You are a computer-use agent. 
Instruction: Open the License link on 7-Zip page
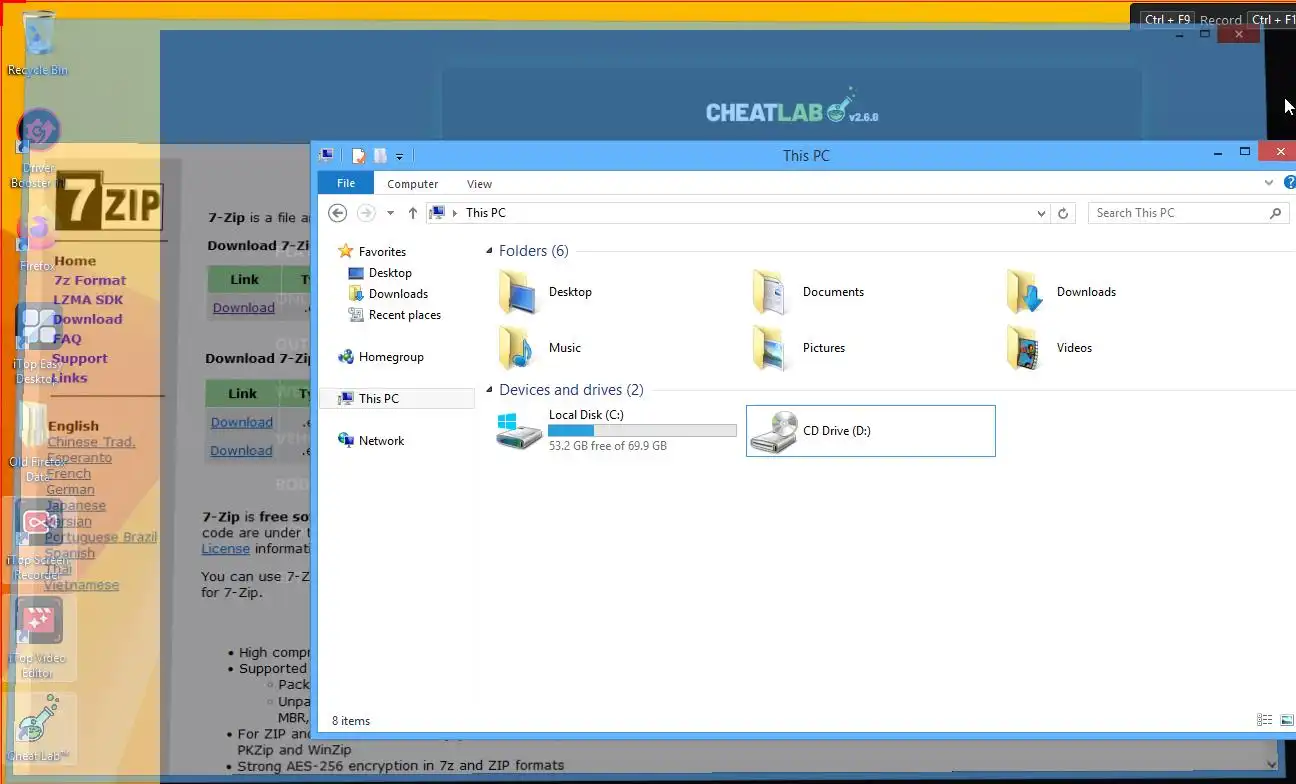click(225, 549)
